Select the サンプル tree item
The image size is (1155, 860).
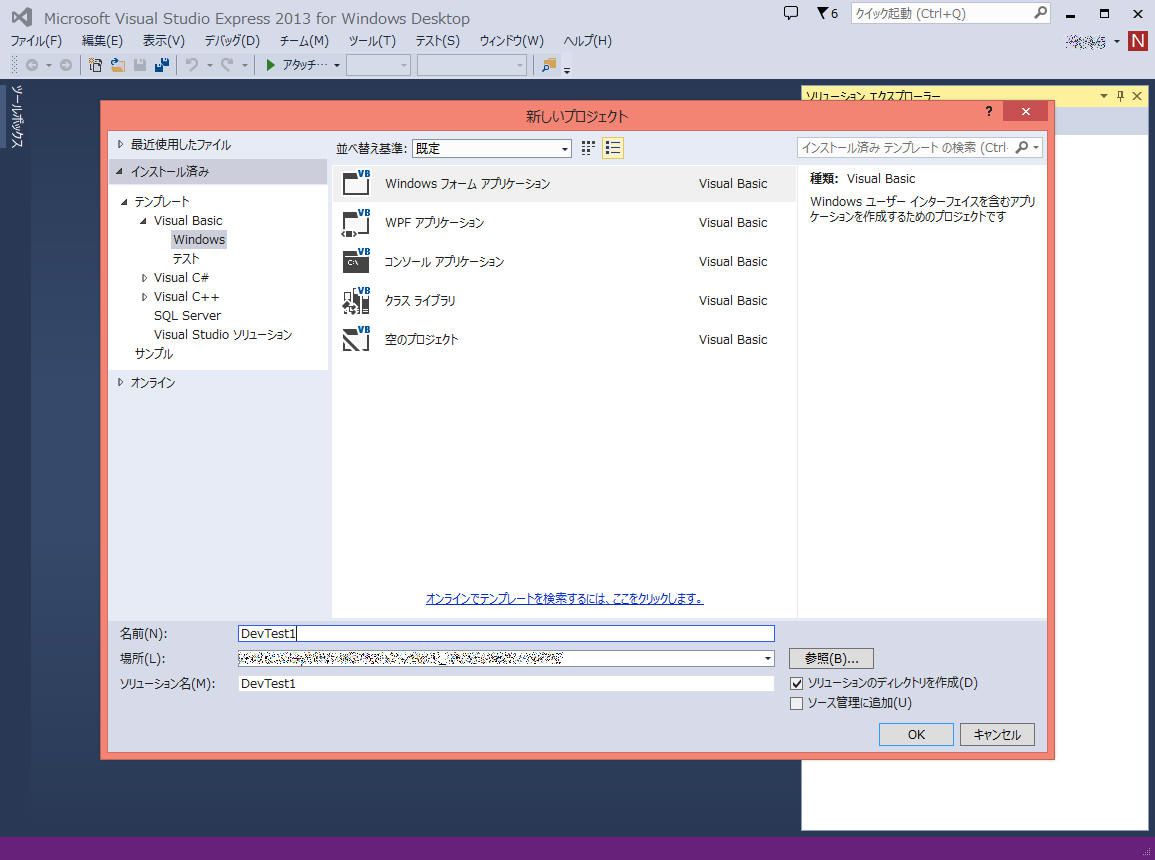tap(154, 353)
